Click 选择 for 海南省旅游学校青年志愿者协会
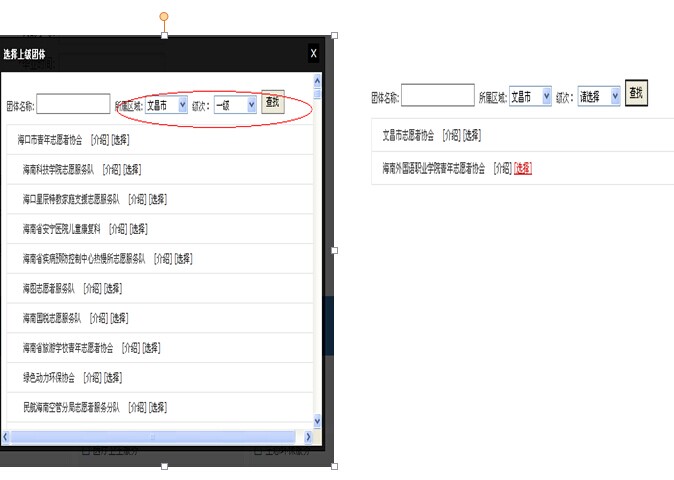This screenshot has height=480, width=674. coord(151,348)
